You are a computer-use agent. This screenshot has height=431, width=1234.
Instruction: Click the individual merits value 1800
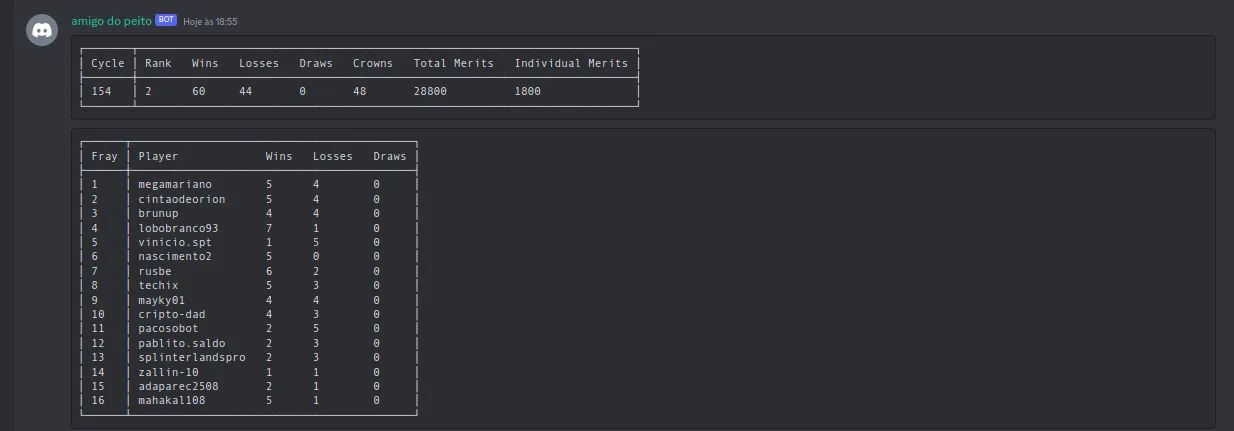[x=528, y=91]
